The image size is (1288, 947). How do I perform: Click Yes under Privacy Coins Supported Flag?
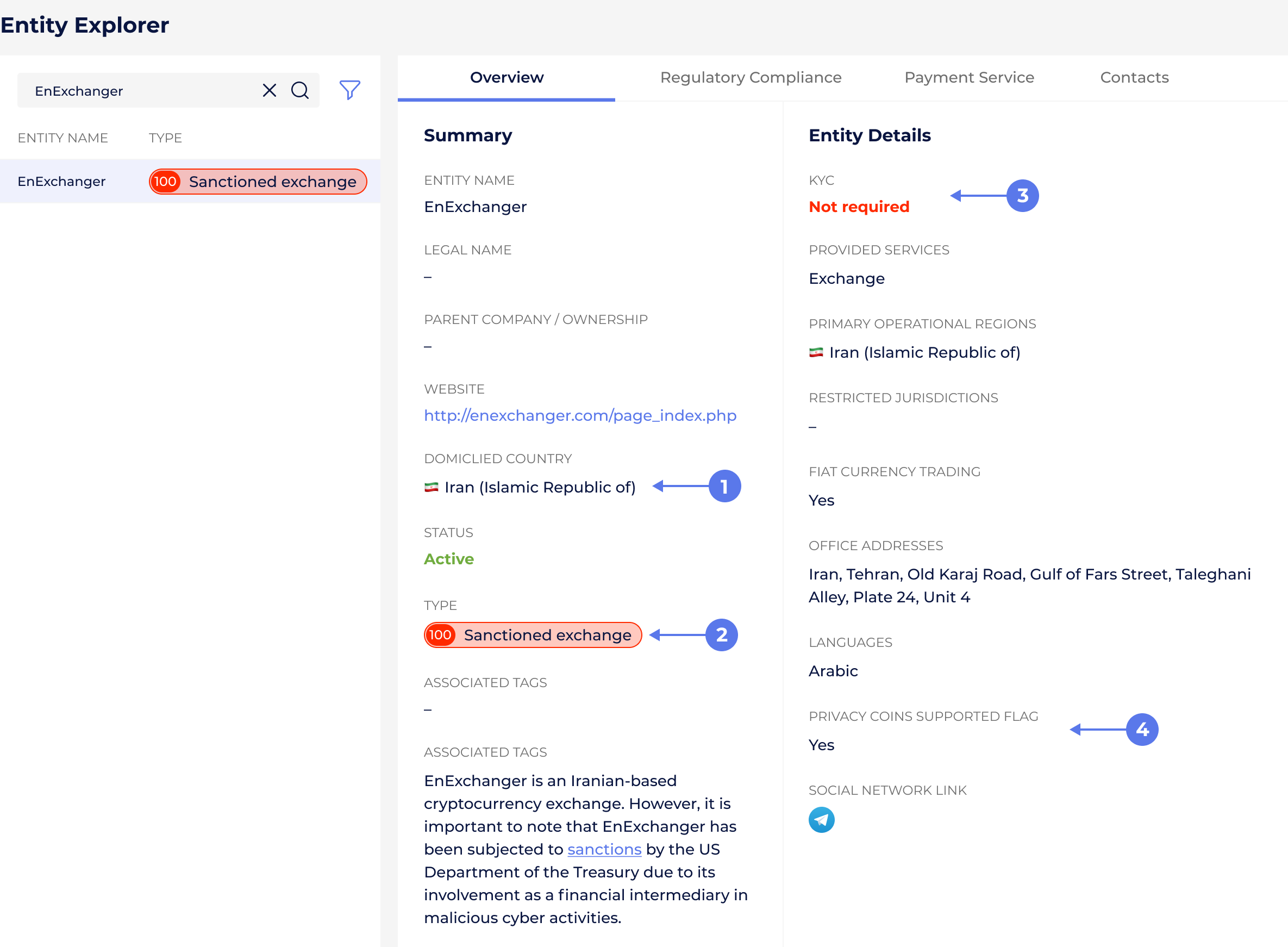[821, 745]
